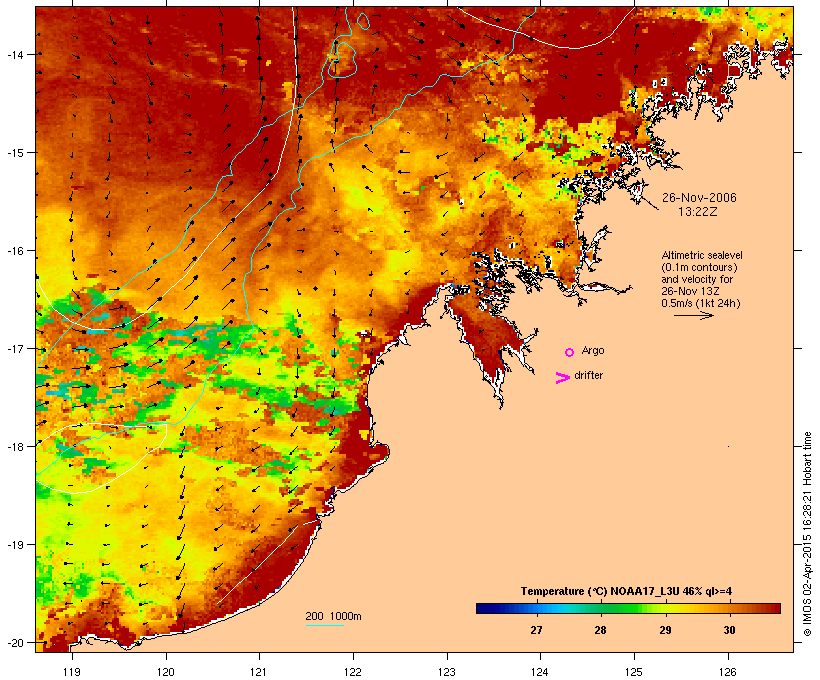Screen dimensions: 820x680
Task: Click the latitude axis label -19
Action: 15,545
